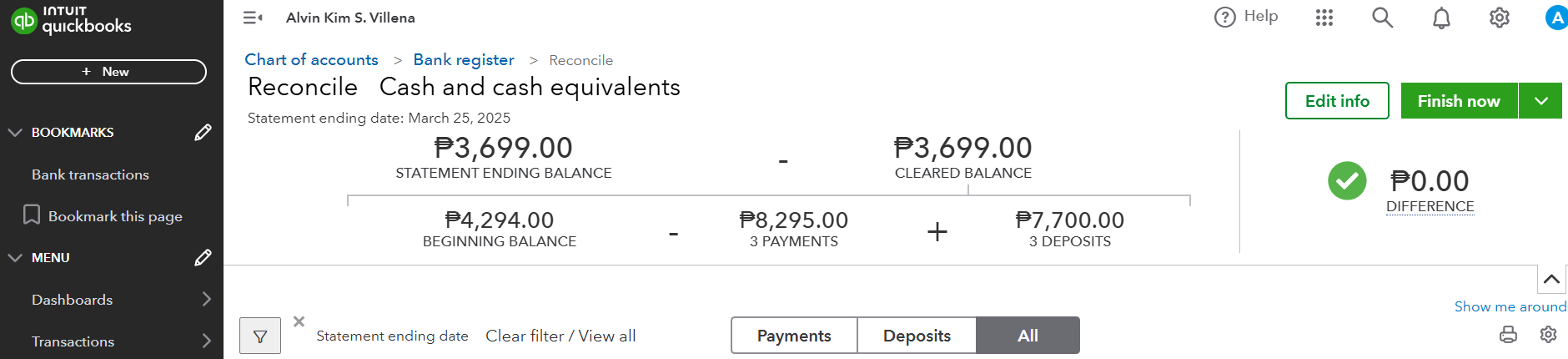The width and height of the screenshot is (1568, 359).
Task: Open the notifications bell
Action: pyautogui.click(x=1441, y=18)
